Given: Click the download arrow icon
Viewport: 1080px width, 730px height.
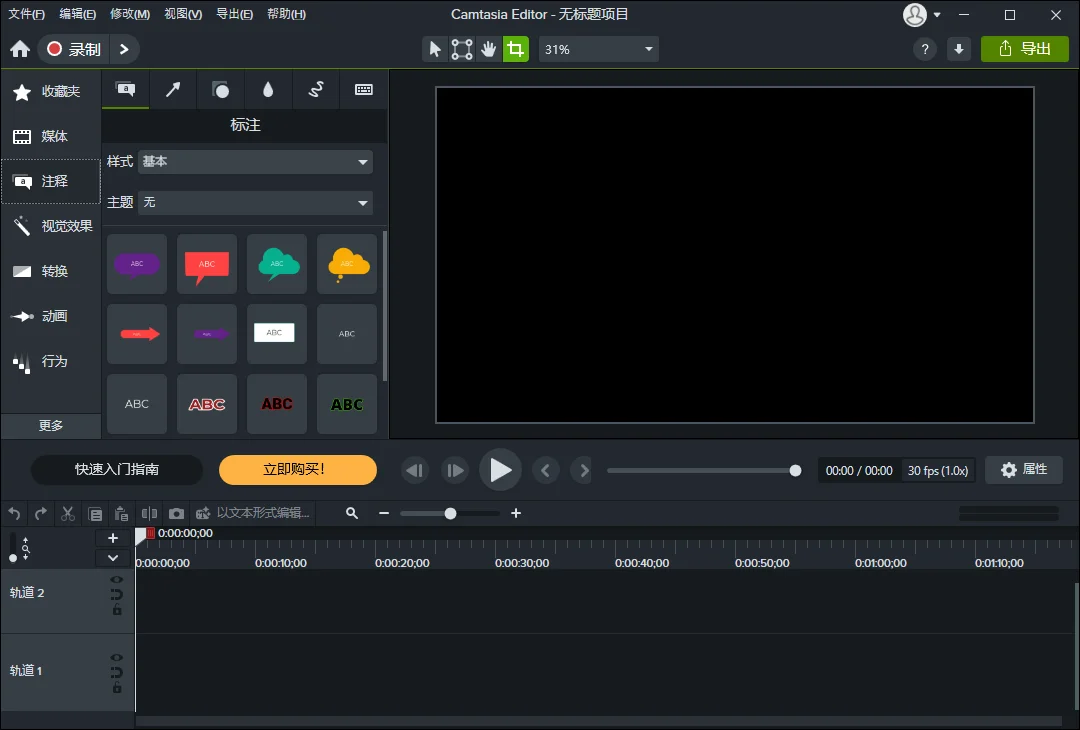Looking at the screenshot, I should point(959,49).
